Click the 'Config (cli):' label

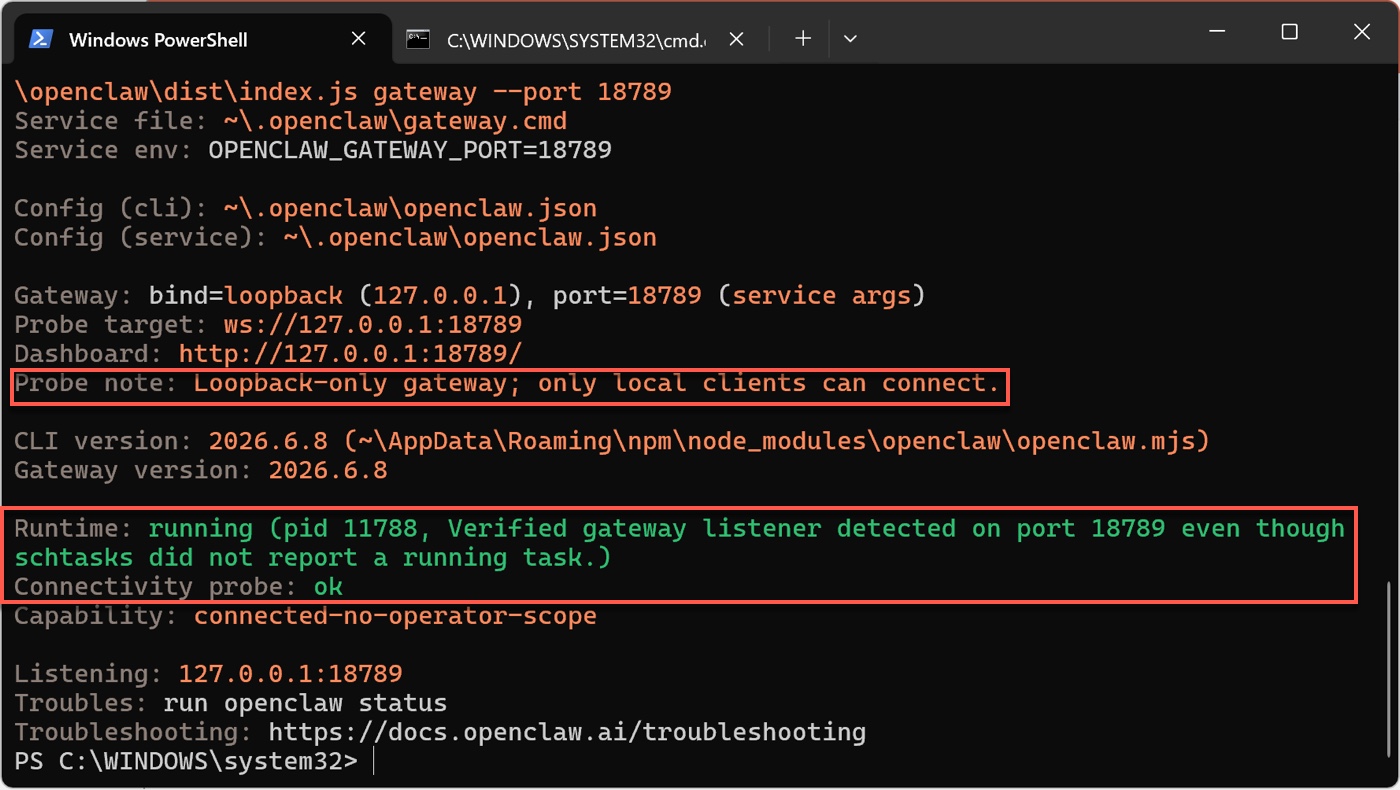pyautogui.click(x=110, y=208)
